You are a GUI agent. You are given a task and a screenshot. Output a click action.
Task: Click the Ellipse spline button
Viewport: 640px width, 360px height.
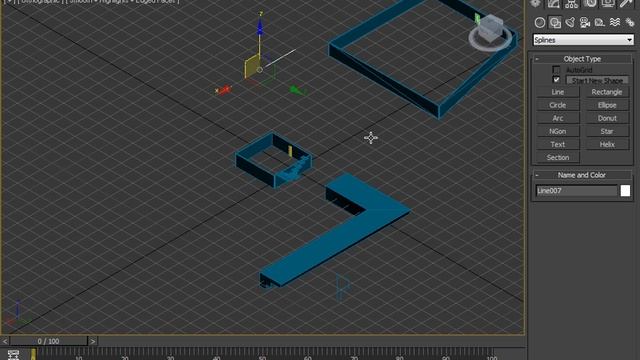(607, 105)
